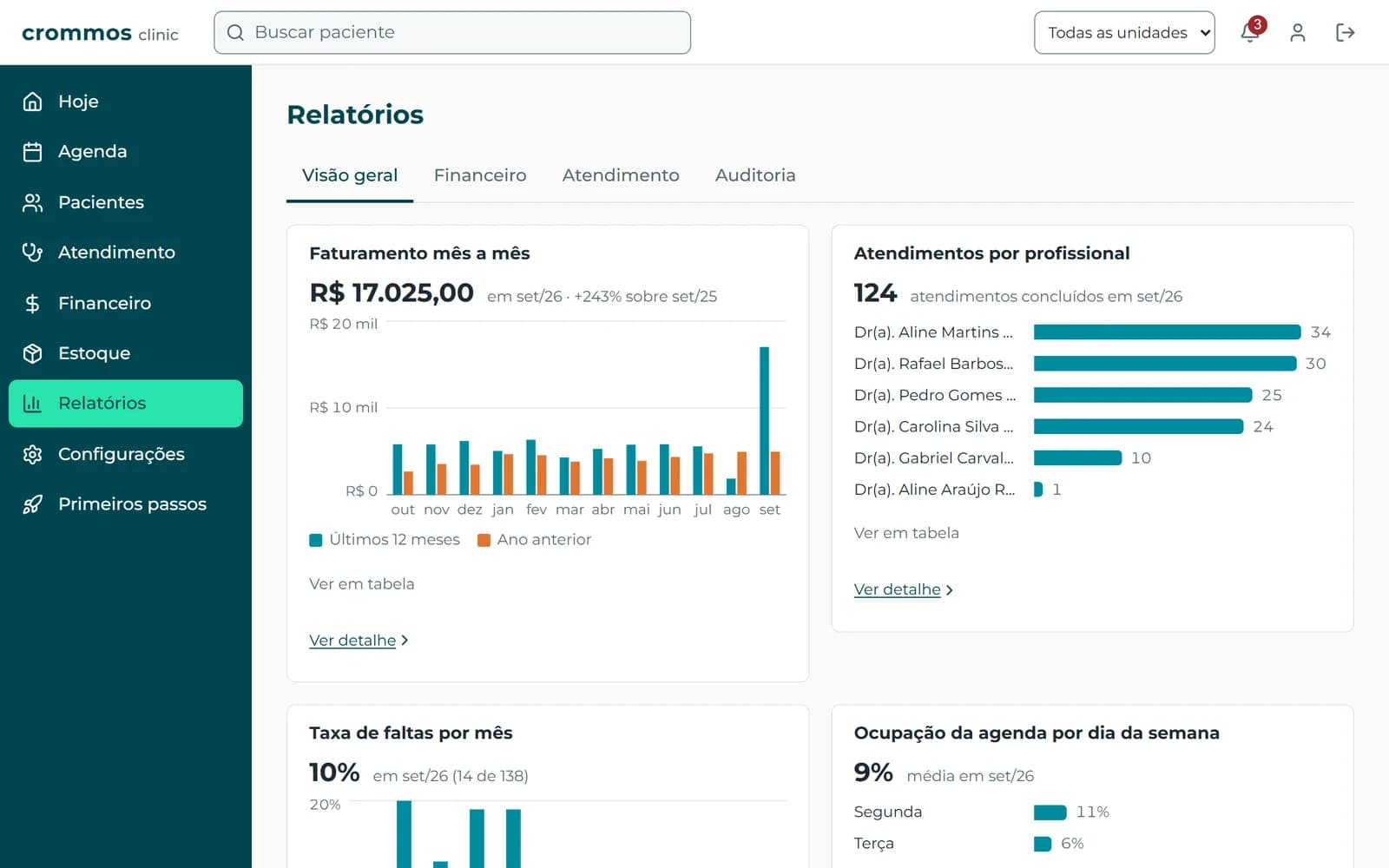This screenshot has height=868, width=1389.
Task: Focus the Buscar paciente search field
Action: (452, 32)
